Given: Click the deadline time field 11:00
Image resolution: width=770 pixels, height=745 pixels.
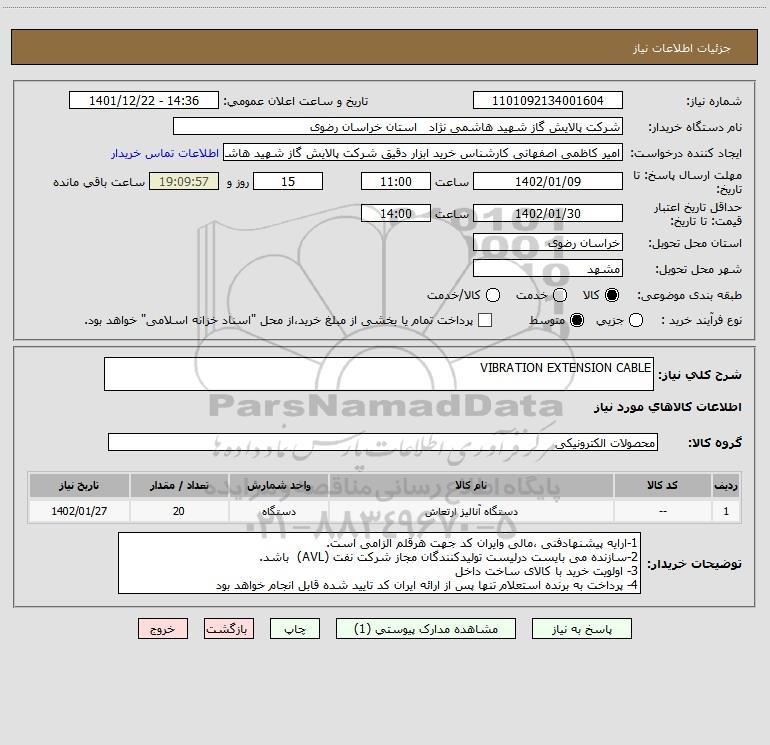Looking at the screenshot, I should [x=396, y=181].
